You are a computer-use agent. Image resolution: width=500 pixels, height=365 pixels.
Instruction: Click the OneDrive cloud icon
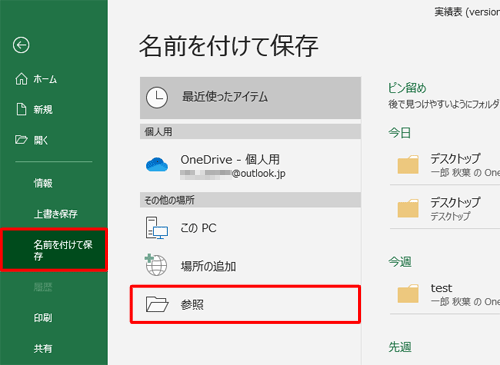click(157, 165)
